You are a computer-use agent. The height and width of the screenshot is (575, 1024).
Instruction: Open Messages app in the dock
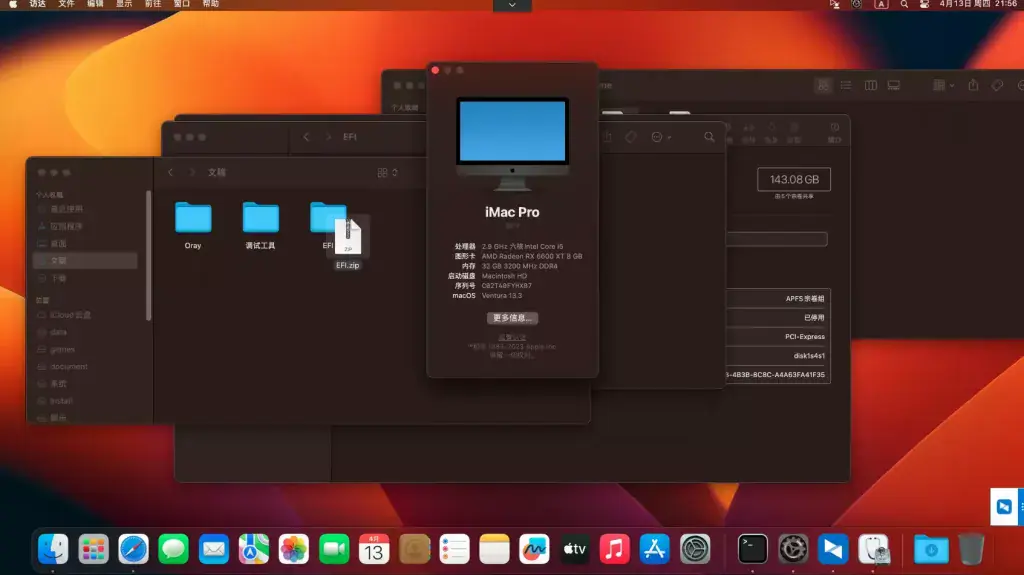coord(174,549)
